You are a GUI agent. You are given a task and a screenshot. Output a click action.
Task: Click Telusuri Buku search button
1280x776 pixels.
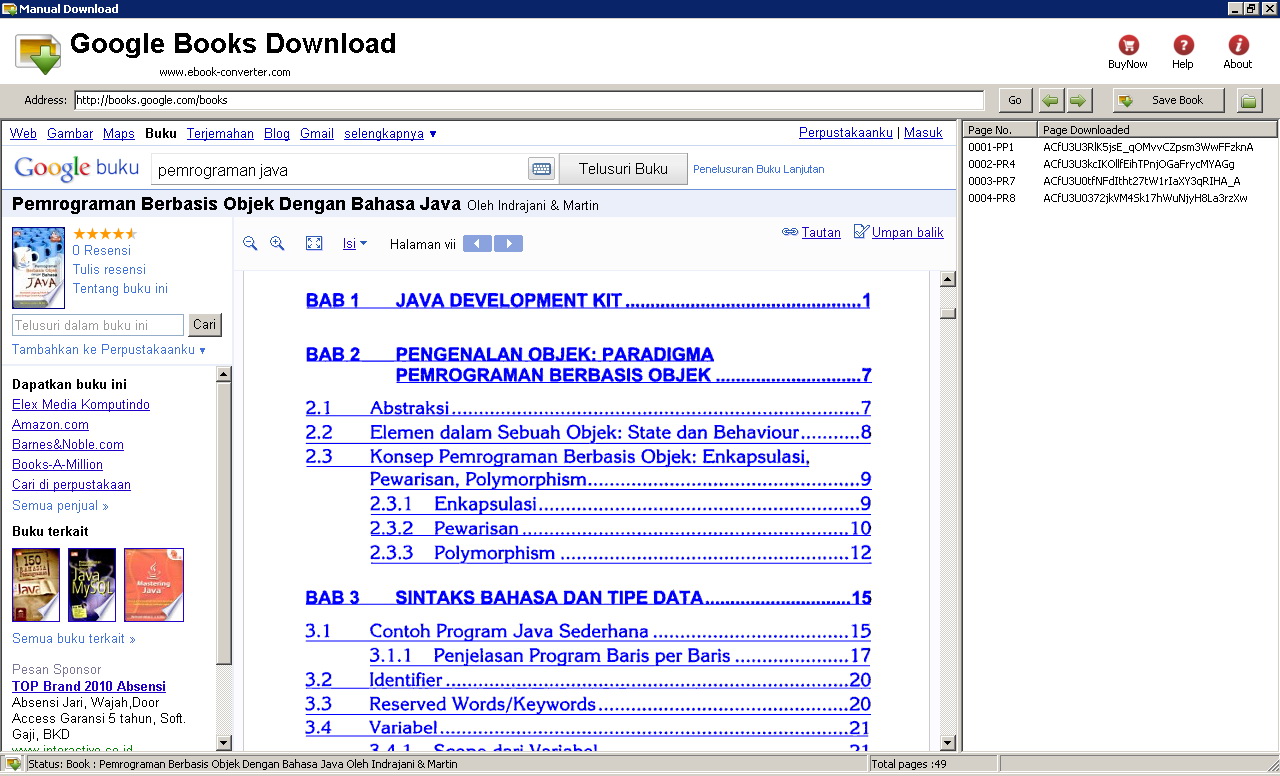coord(623,169)
